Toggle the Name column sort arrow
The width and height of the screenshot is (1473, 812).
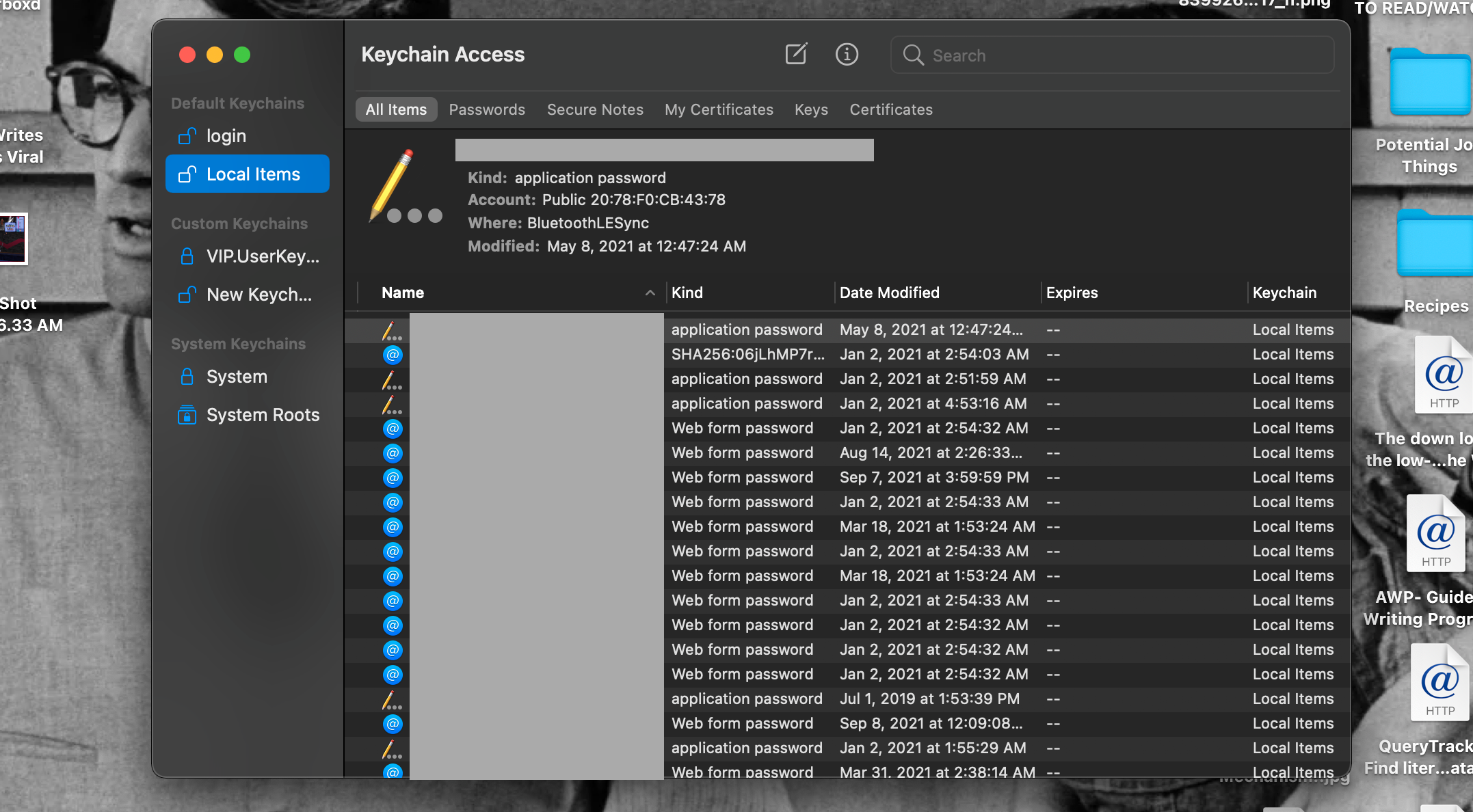pos(650,293)
